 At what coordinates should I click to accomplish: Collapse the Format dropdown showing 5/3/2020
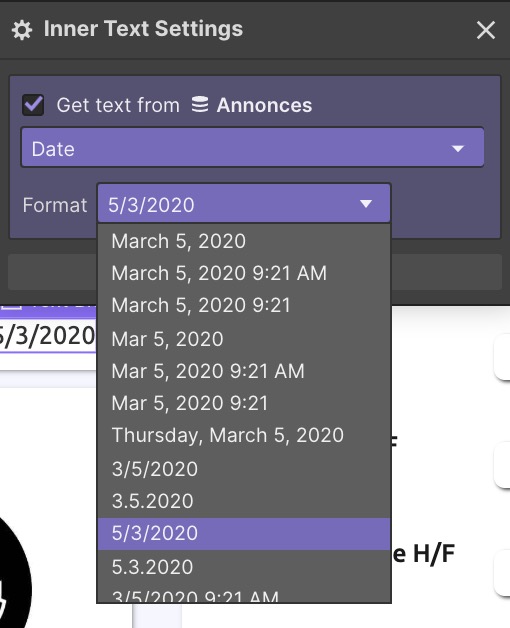coord(244,203)
